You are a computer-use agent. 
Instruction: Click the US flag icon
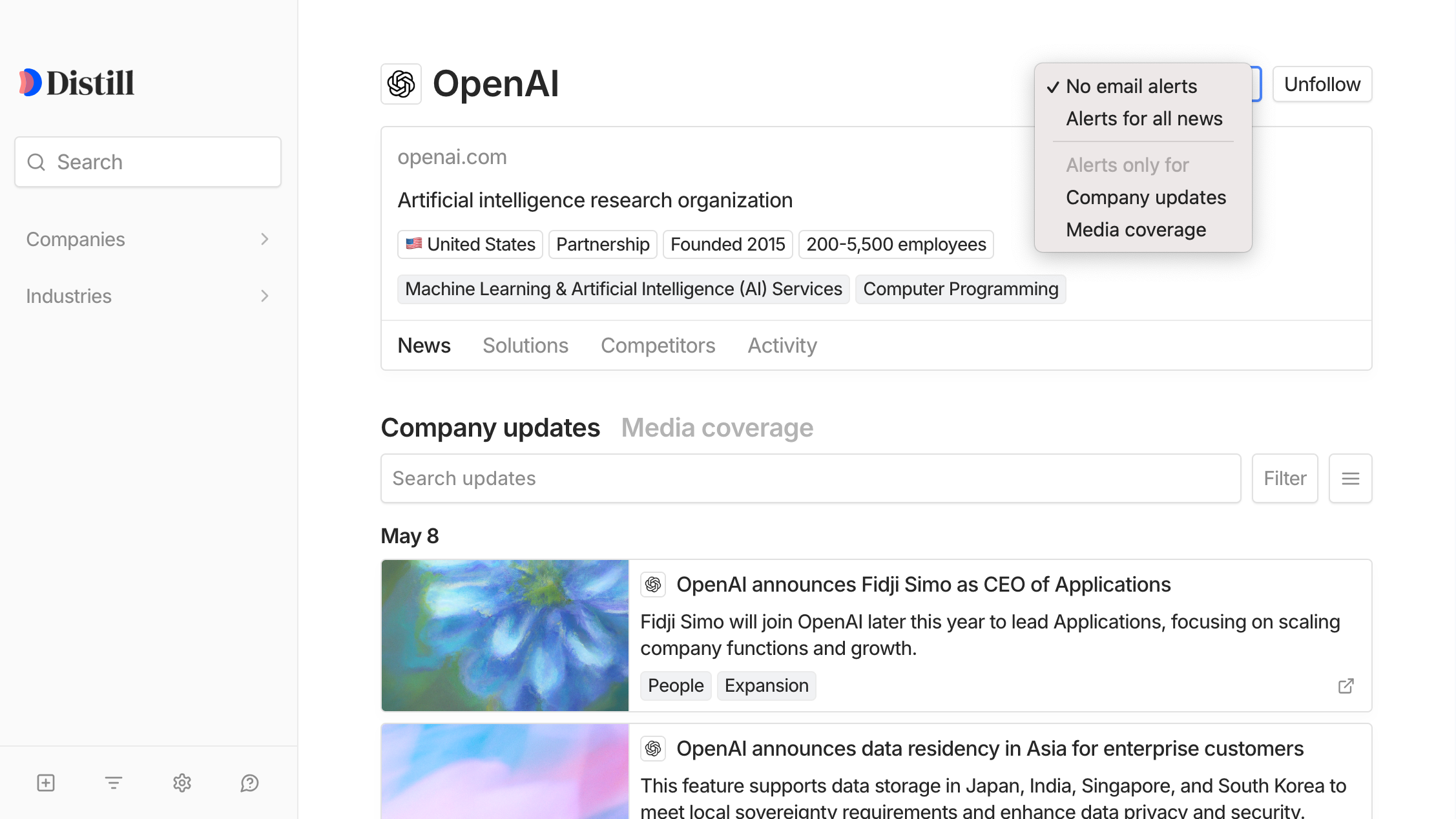coord(414,244)
